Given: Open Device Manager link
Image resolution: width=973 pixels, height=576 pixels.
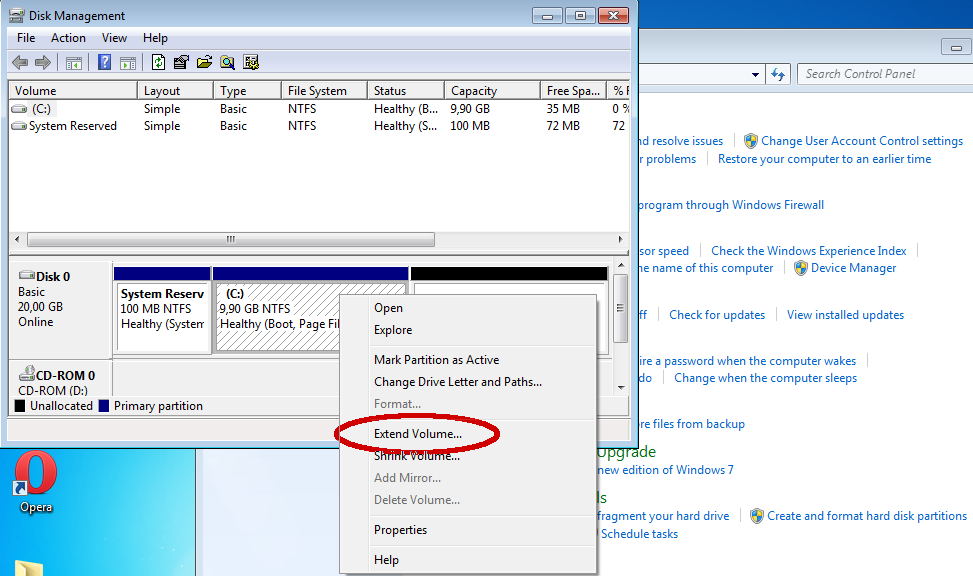Looking at the screenshot, I should point(853,268).
